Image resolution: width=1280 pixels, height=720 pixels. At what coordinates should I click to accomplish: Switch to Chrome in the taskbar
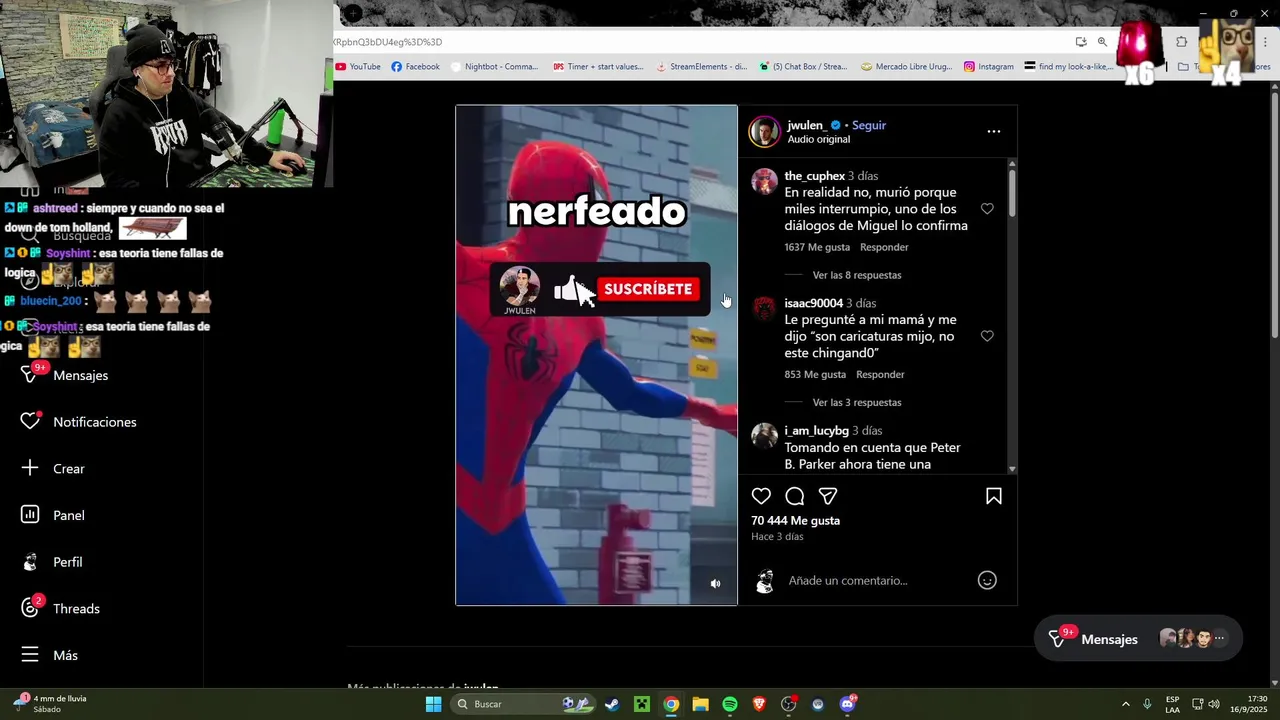pos(671,704)
